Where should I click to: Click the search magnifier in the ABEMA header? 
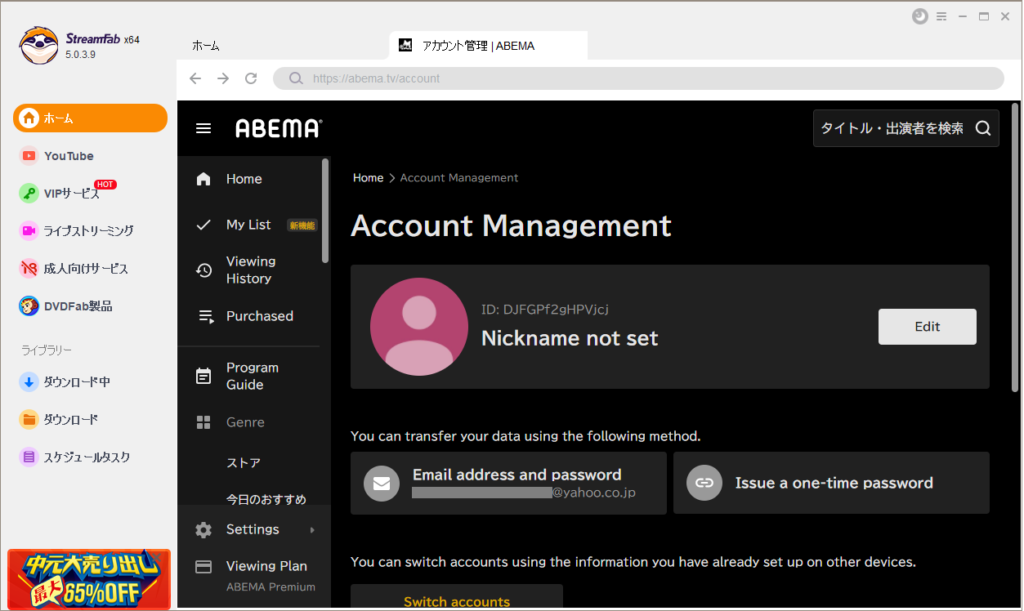(984, 129)
